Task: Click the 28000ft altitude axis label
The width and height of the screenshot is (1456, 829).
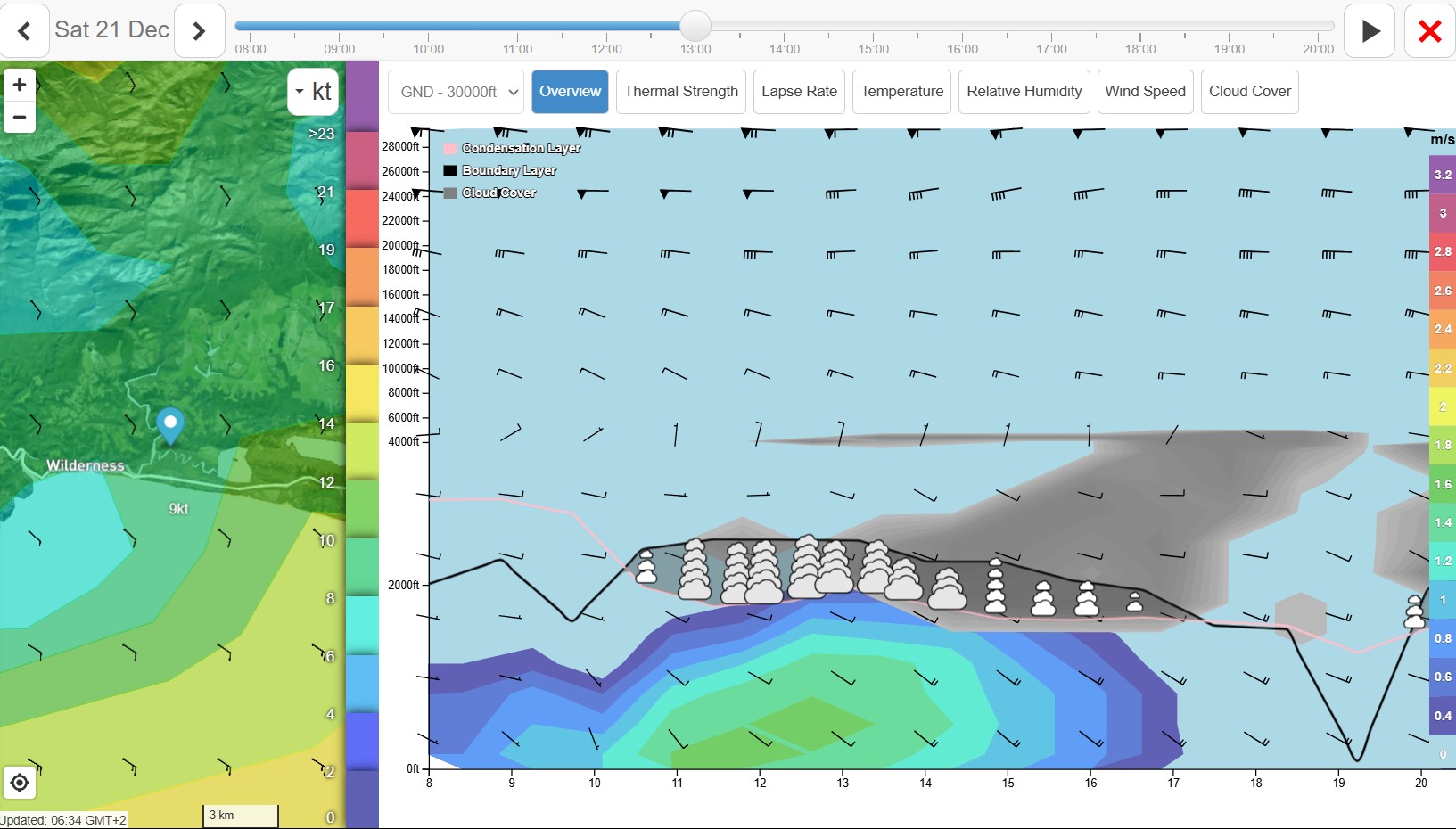Action: pyautogui.click(x=400, y=146)
